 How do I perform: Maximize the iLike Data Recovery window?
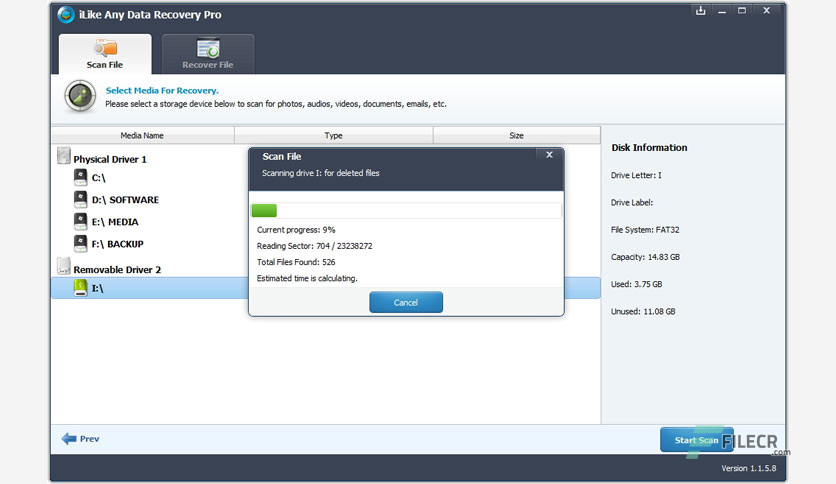coord(742,11)
